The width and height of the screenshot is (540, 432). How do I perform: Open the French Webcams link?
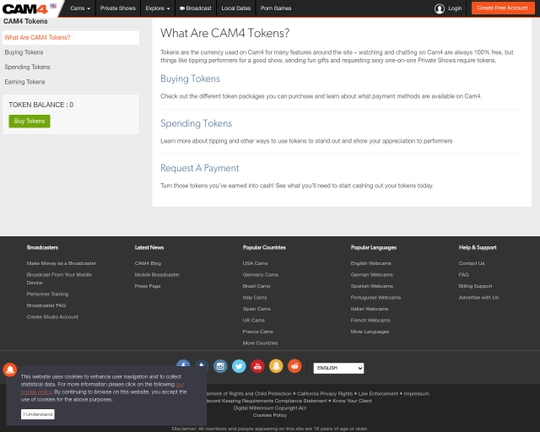[x=370, y=320]
